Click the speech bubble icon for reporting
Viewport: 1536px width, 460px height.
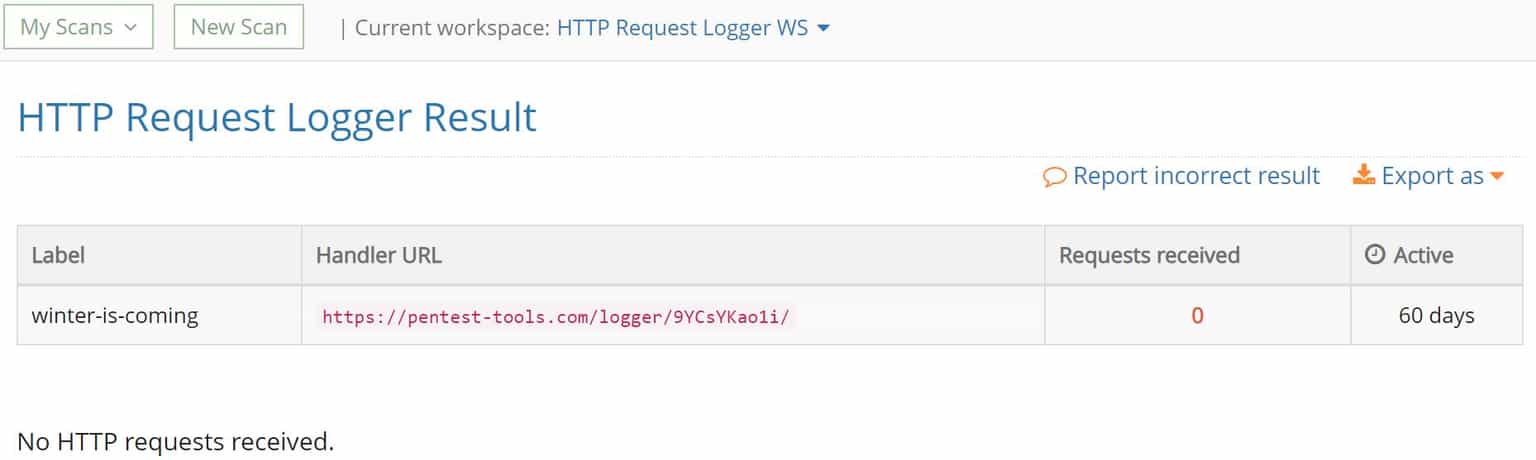[1054, 177]
